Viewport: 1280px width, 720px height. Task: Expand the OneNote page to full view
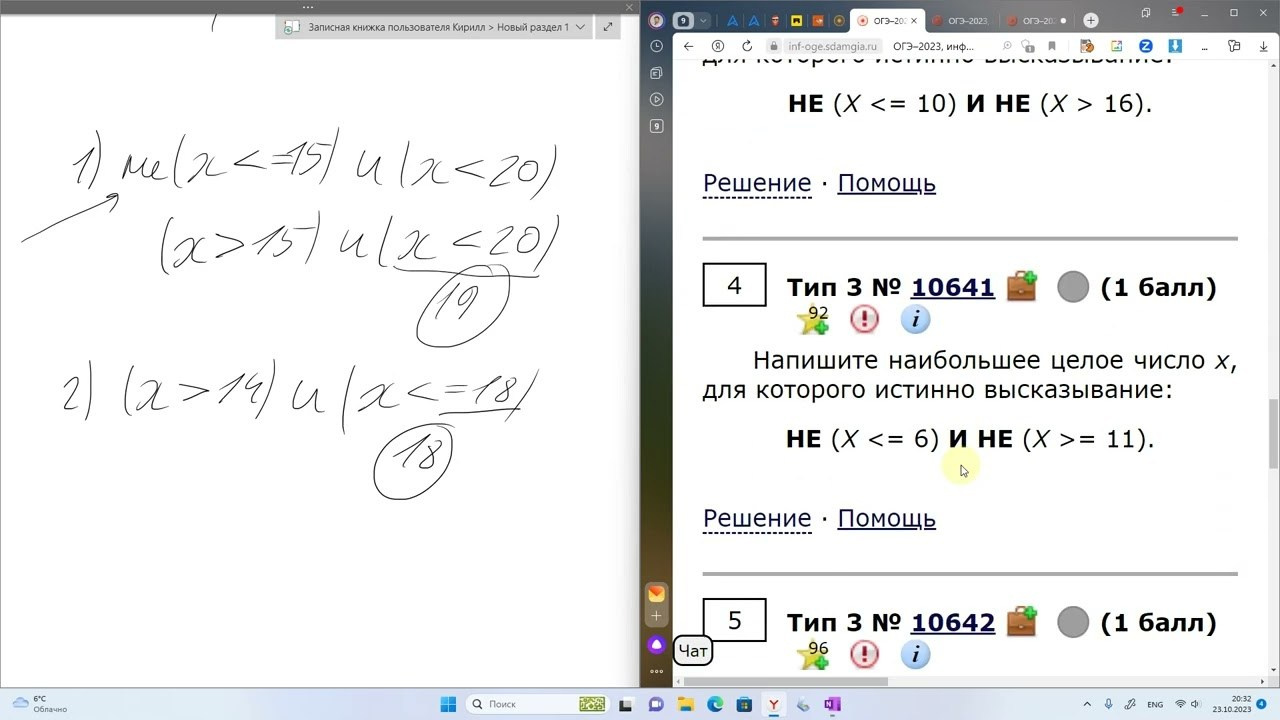607,27
